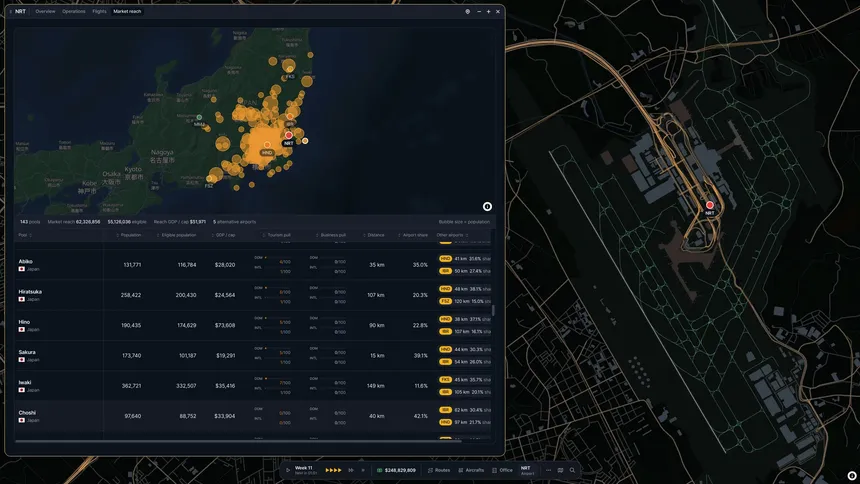Select the Abiko pool row name

tap(25, 261)
